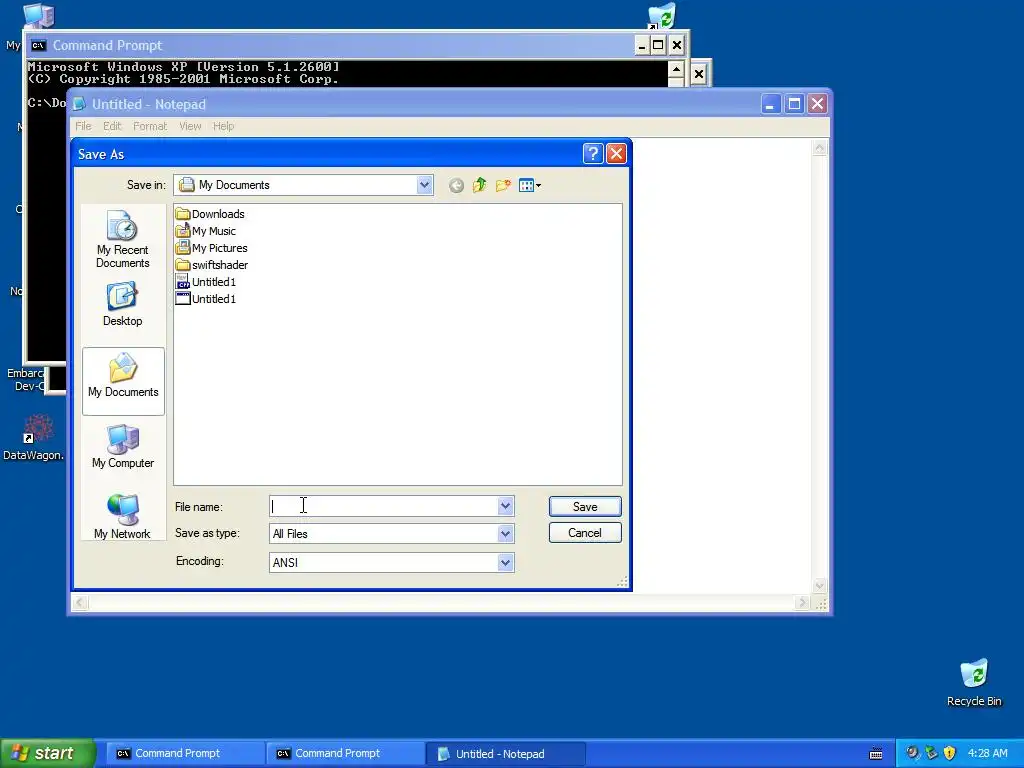Viewport: 1024px width, 768px height.
Task: Expand the Encoding dropdown
Action: [505, 562]
